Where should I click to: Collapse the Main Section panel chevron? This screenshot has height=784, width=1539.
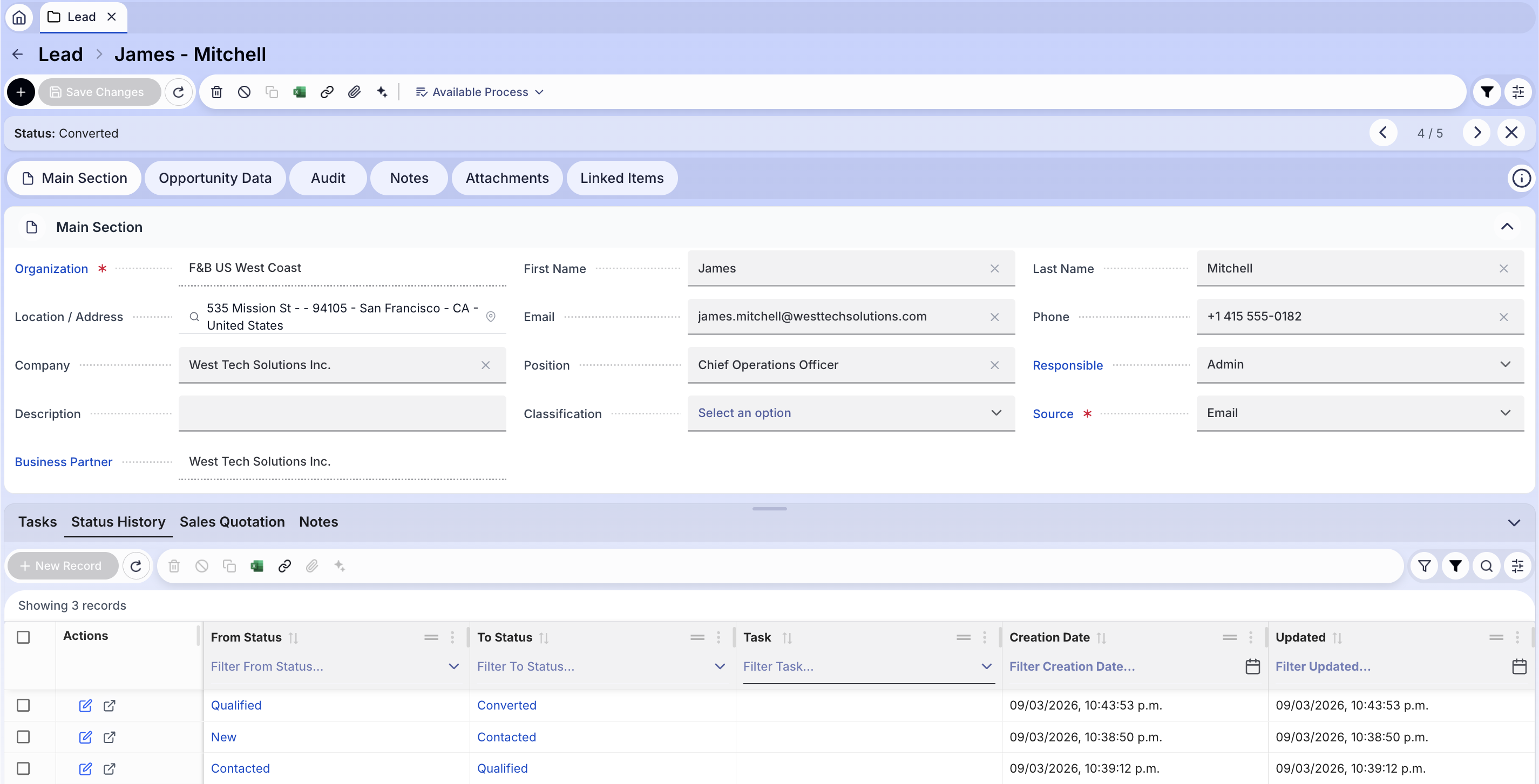[1507, 227]
